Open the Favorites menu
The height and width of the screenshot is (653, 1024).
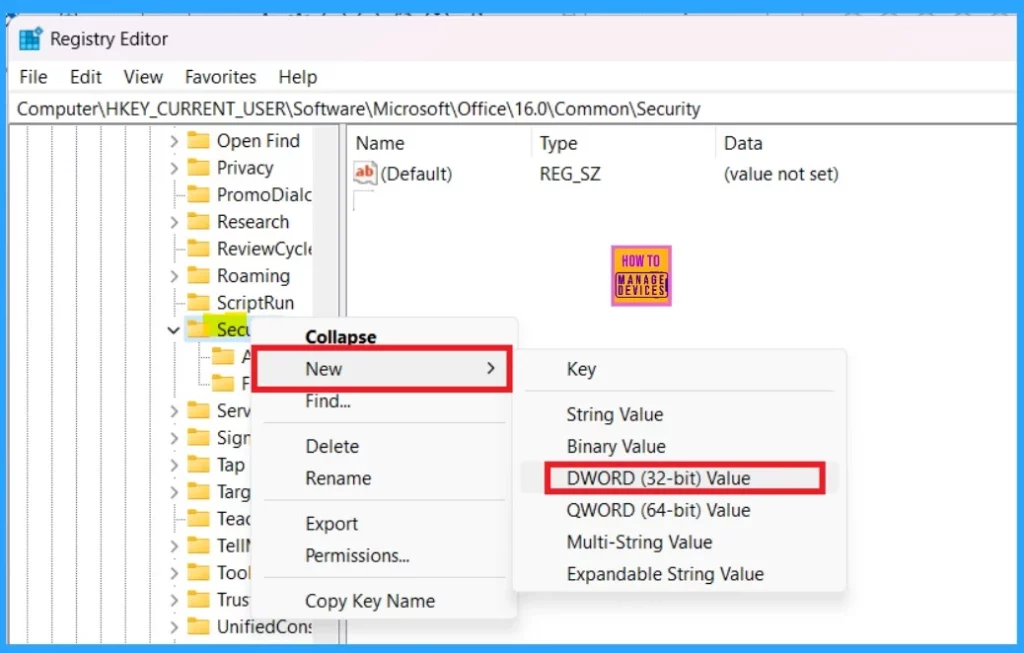coord(221,77)
